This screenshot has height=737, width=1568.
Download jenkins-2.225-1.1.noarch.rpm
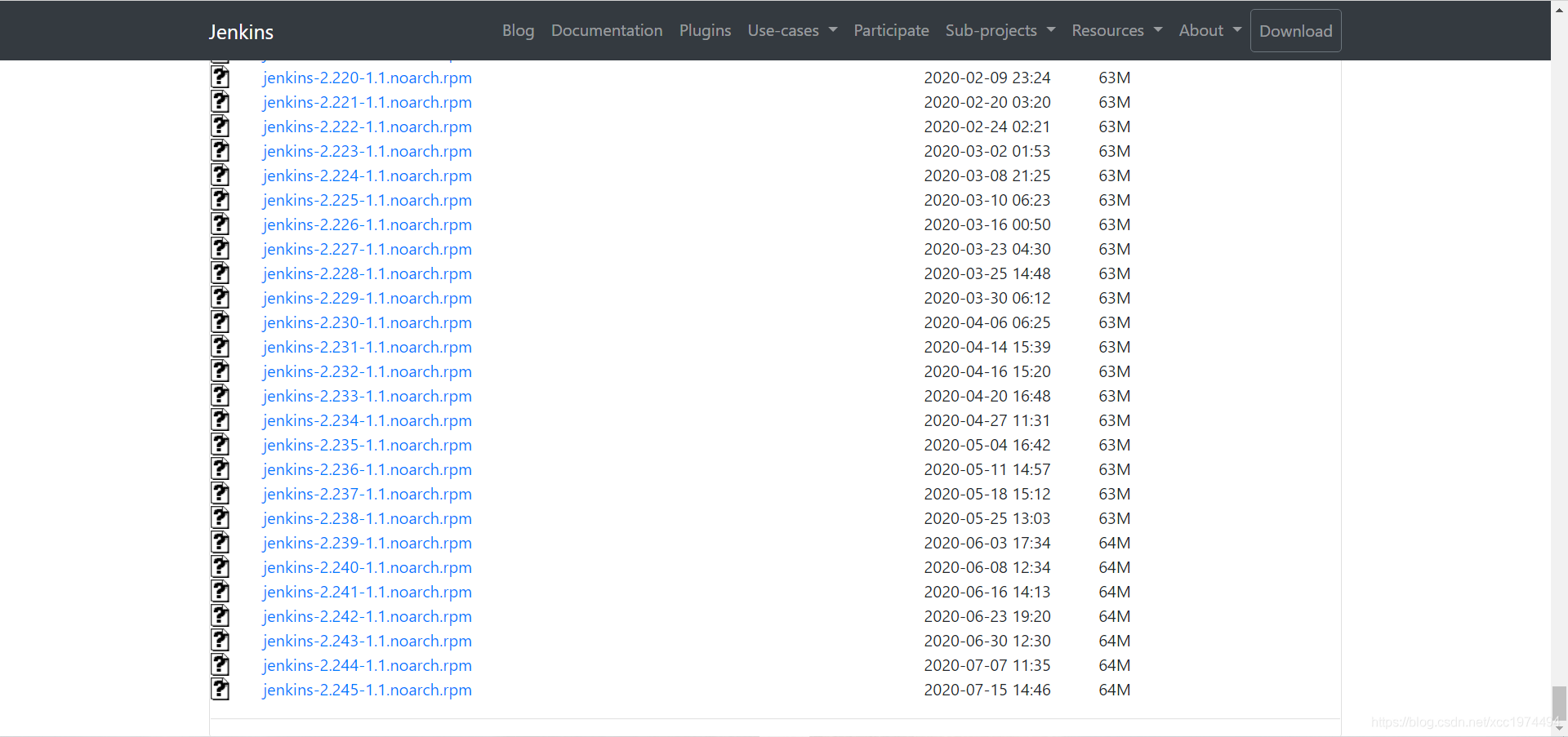click(367, 200)
